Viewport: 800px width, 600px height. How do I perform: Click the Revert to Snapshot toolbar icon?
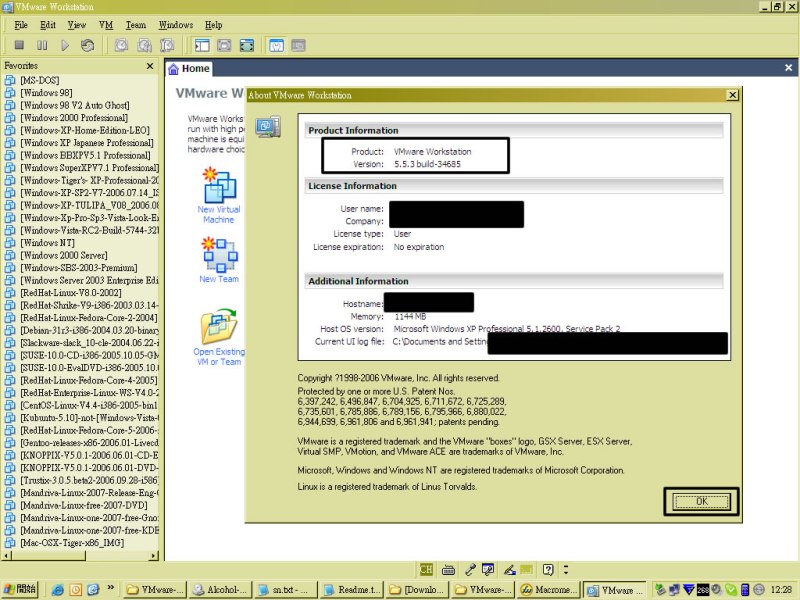tap(144, 45)
